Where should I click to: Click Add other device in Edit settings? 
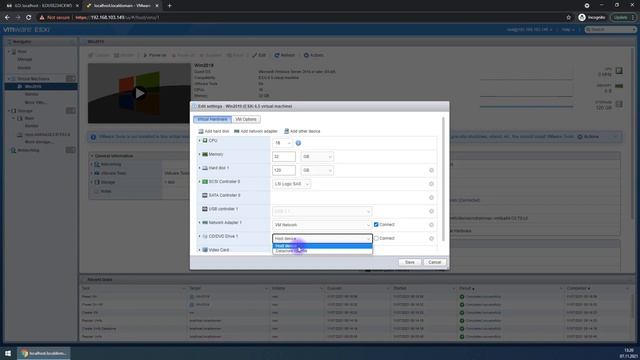click(302, 131)
